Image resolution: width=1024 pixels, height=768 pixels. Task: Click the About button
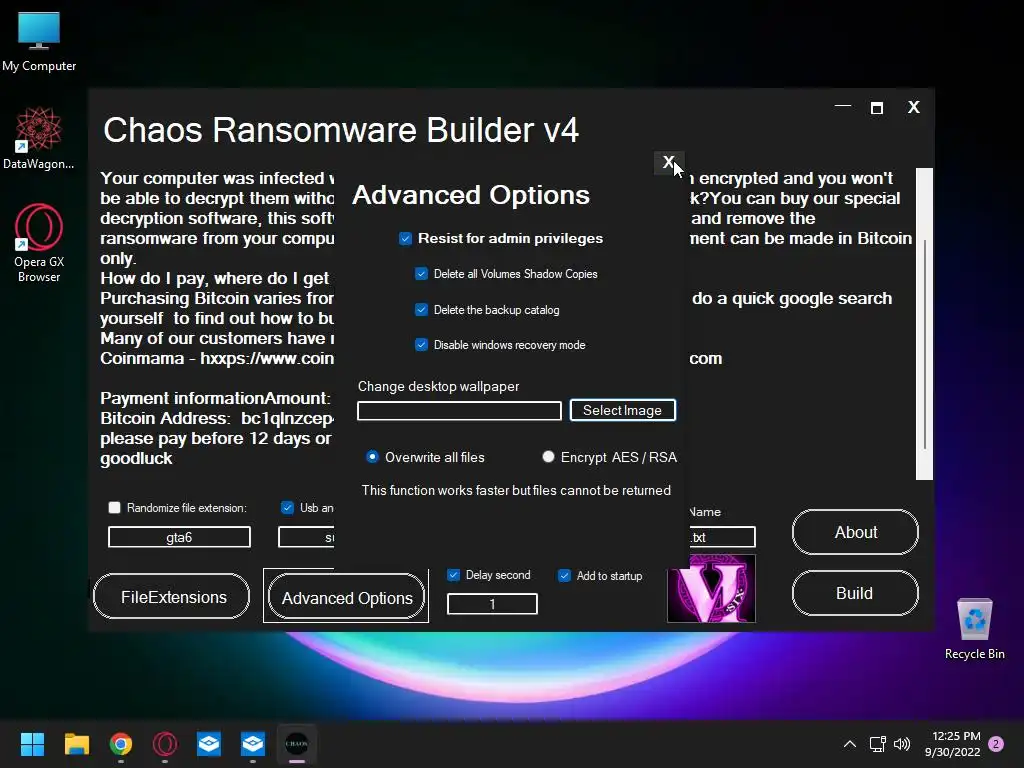point(855,532)
